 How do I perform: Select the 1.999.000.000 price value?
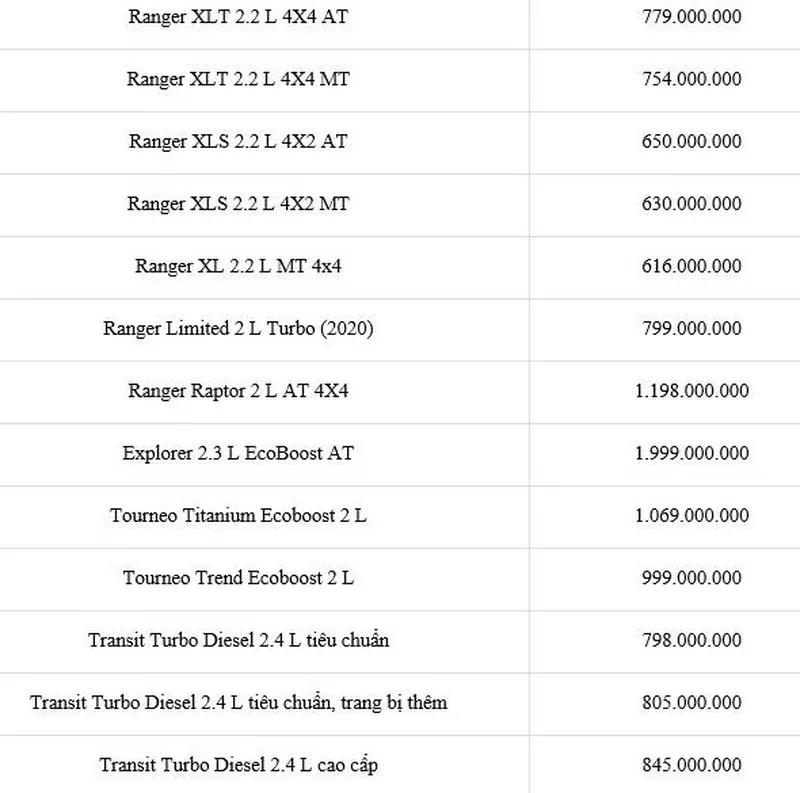point(691,453)
